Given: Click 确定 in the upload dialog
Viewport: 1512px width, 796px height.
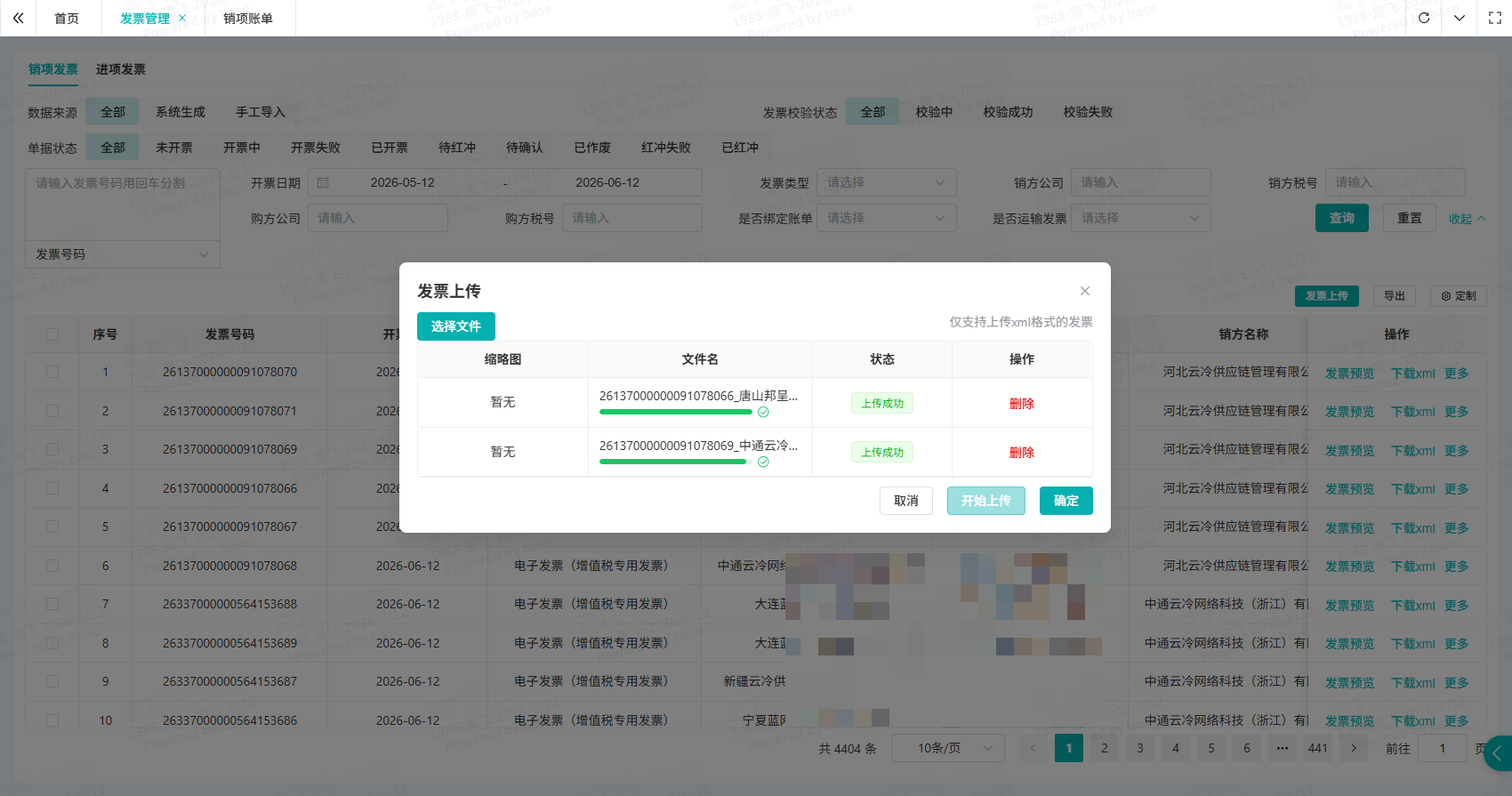Looking at the screenshot, I should tap(1066, 501).
